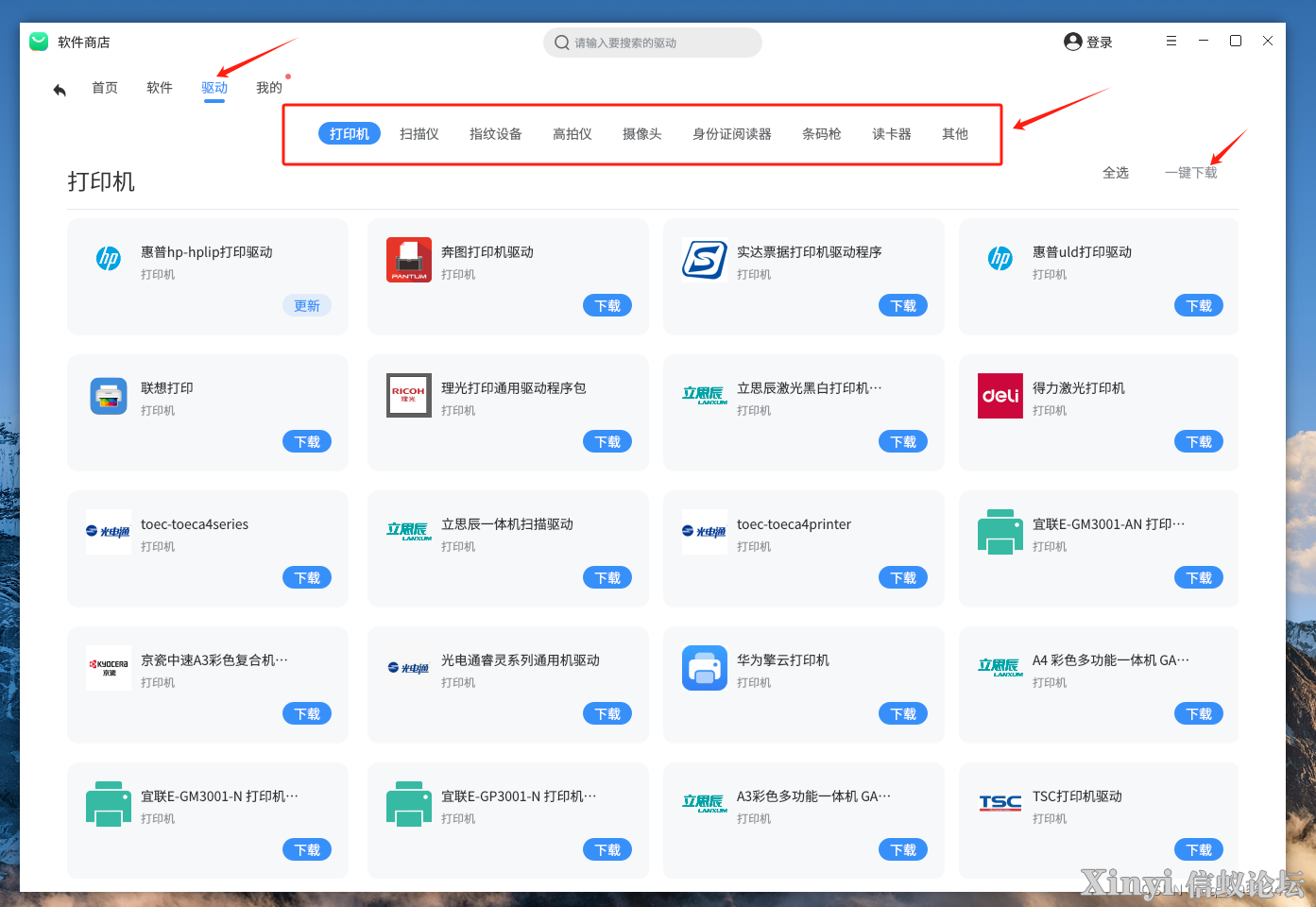Click the 宜联E-GM3001-AN printer icon
This screenshot has height=907, width=1316.
tap(1000, 532)
